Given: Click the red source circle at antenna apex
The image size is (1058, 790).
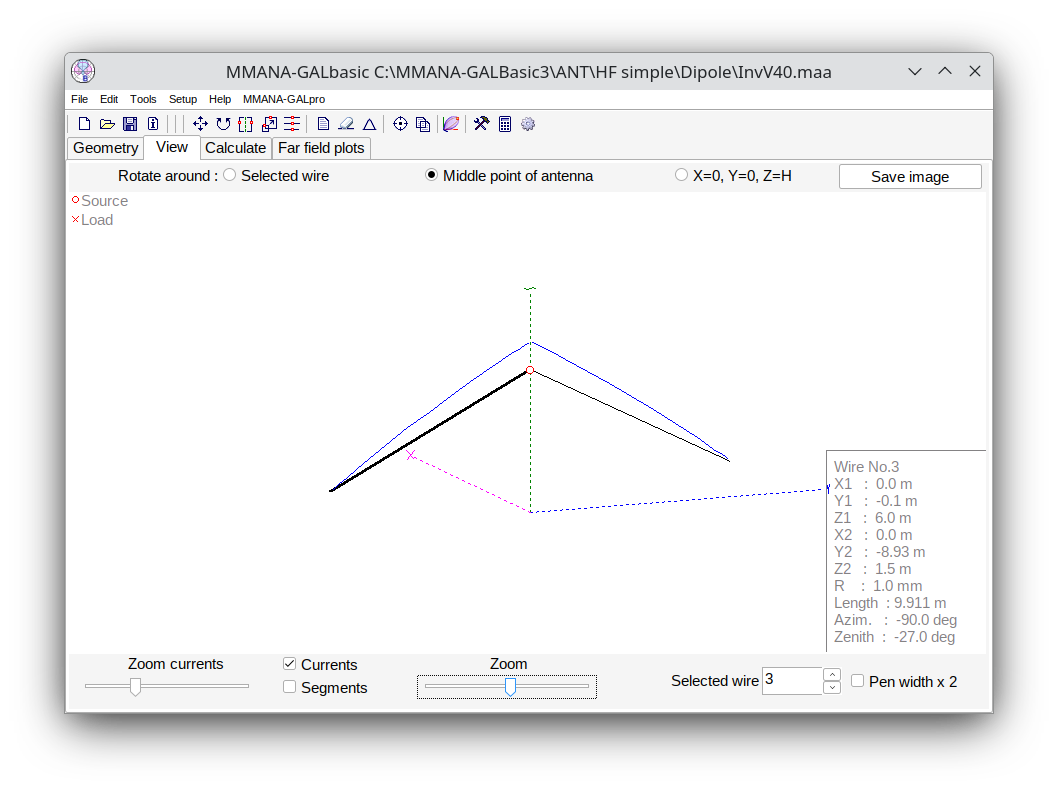Looking at the screenshot, I should click(530, 370).
